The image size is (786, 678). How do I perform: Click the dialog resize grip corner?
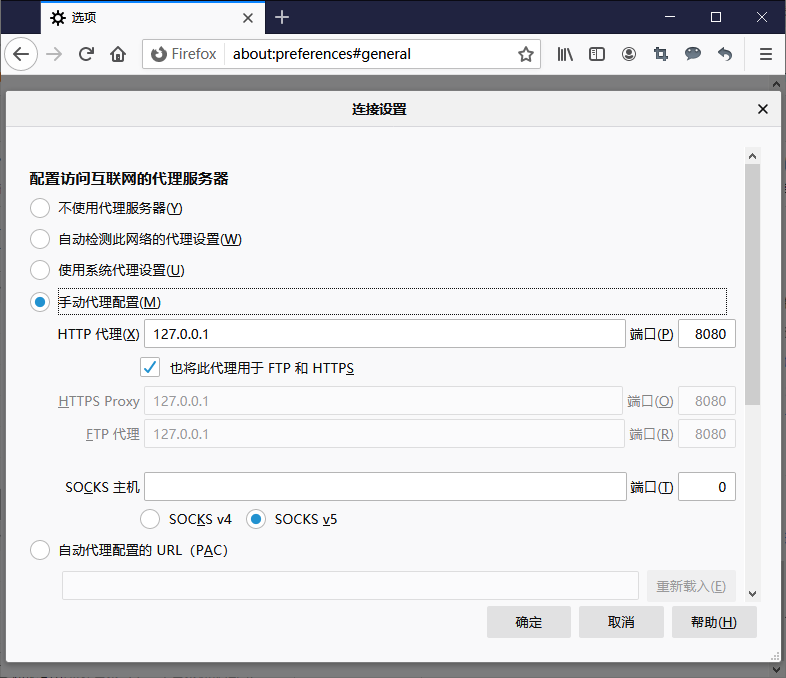[x=774, y=657]
